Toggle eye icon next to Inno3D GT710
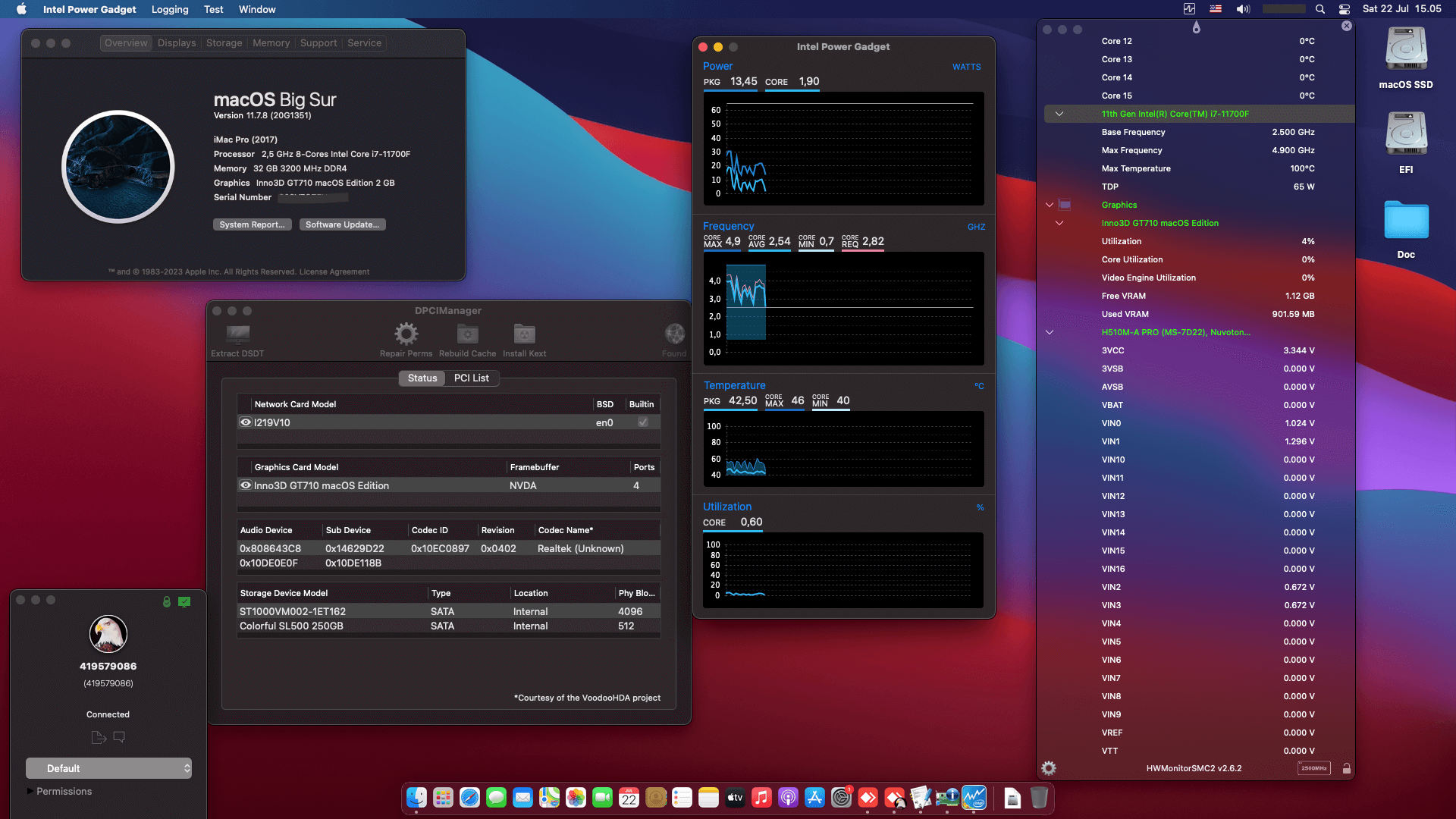The height and width of the screenshot is (819, 1456). [x=246, y=485]
